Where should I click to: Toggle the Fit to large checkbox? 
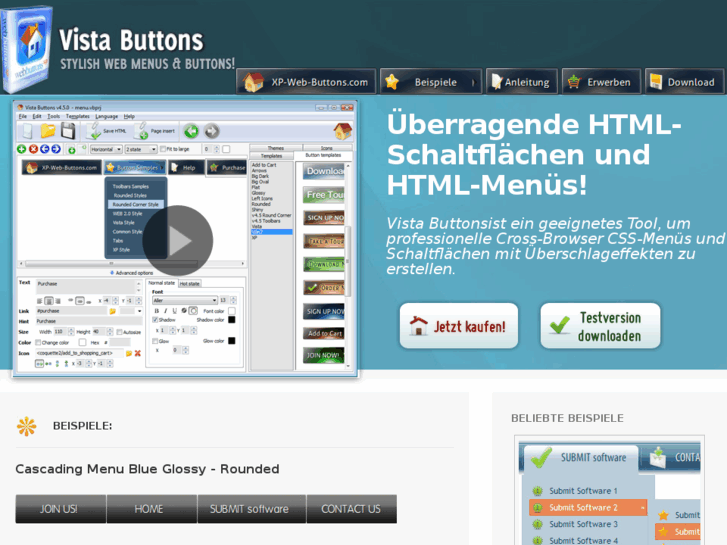coord(163,149)
